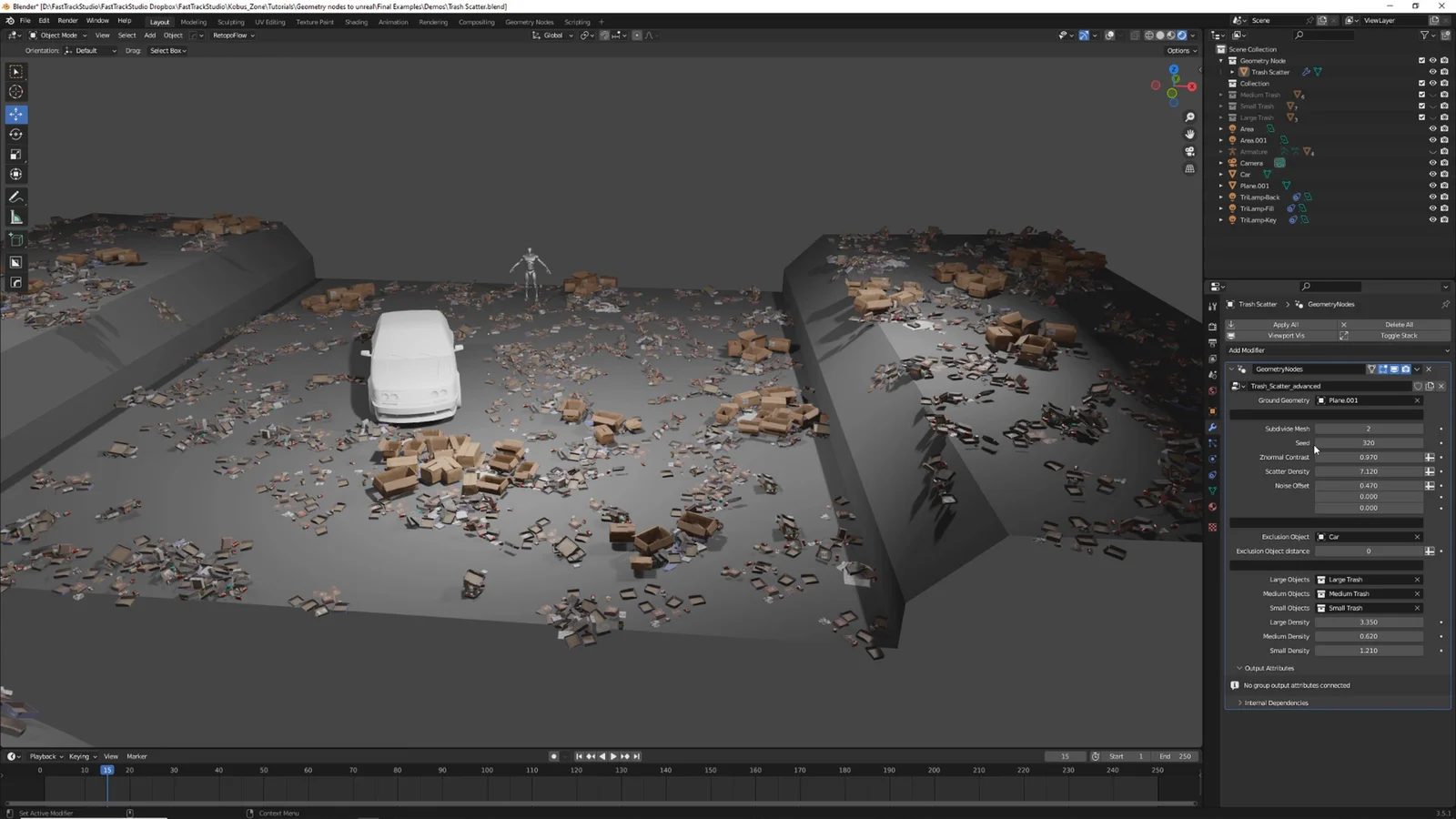Open the Geometry Nodes menu
Viewport: 1456px width, 819px height.
coord(529,21)
